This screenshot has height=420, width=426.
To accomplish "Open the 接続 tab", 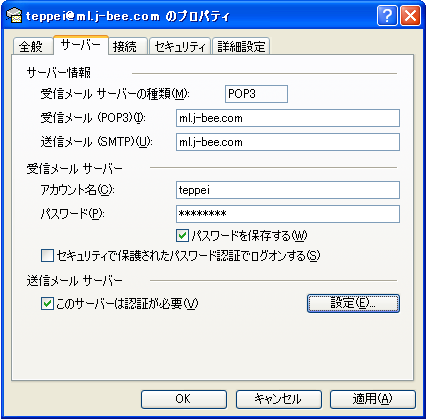I will 125,46.
